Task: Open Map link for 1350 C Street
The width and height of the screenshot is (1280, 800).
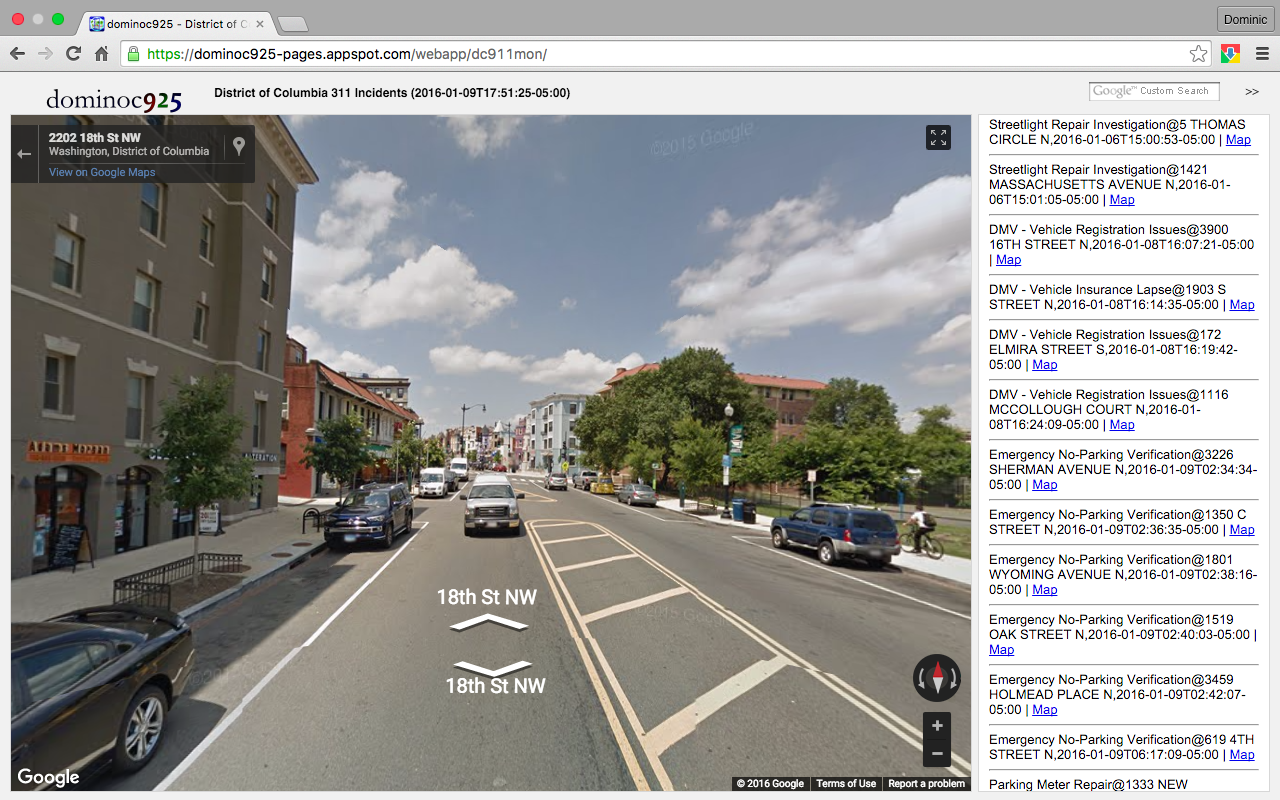Action: pos(1242,530)
